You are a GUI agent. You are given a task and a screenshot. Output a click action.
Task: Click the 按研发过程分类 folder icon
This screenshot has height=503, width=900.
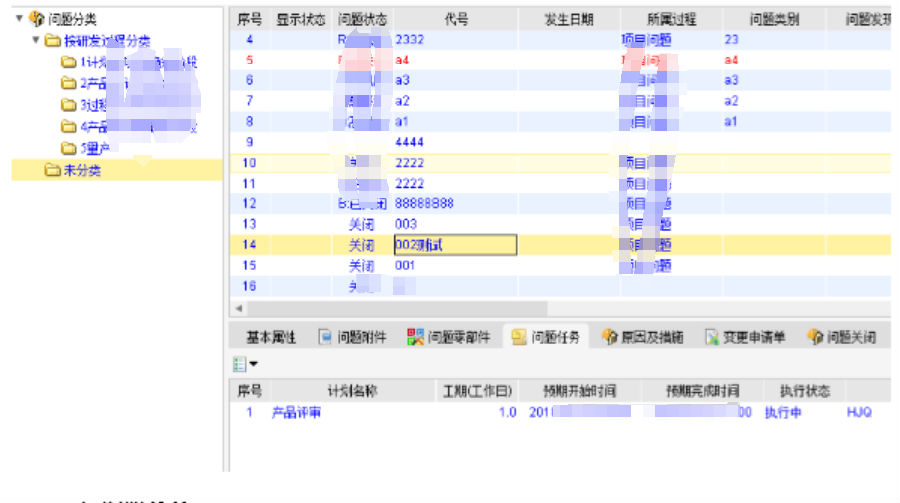[52, 41]
